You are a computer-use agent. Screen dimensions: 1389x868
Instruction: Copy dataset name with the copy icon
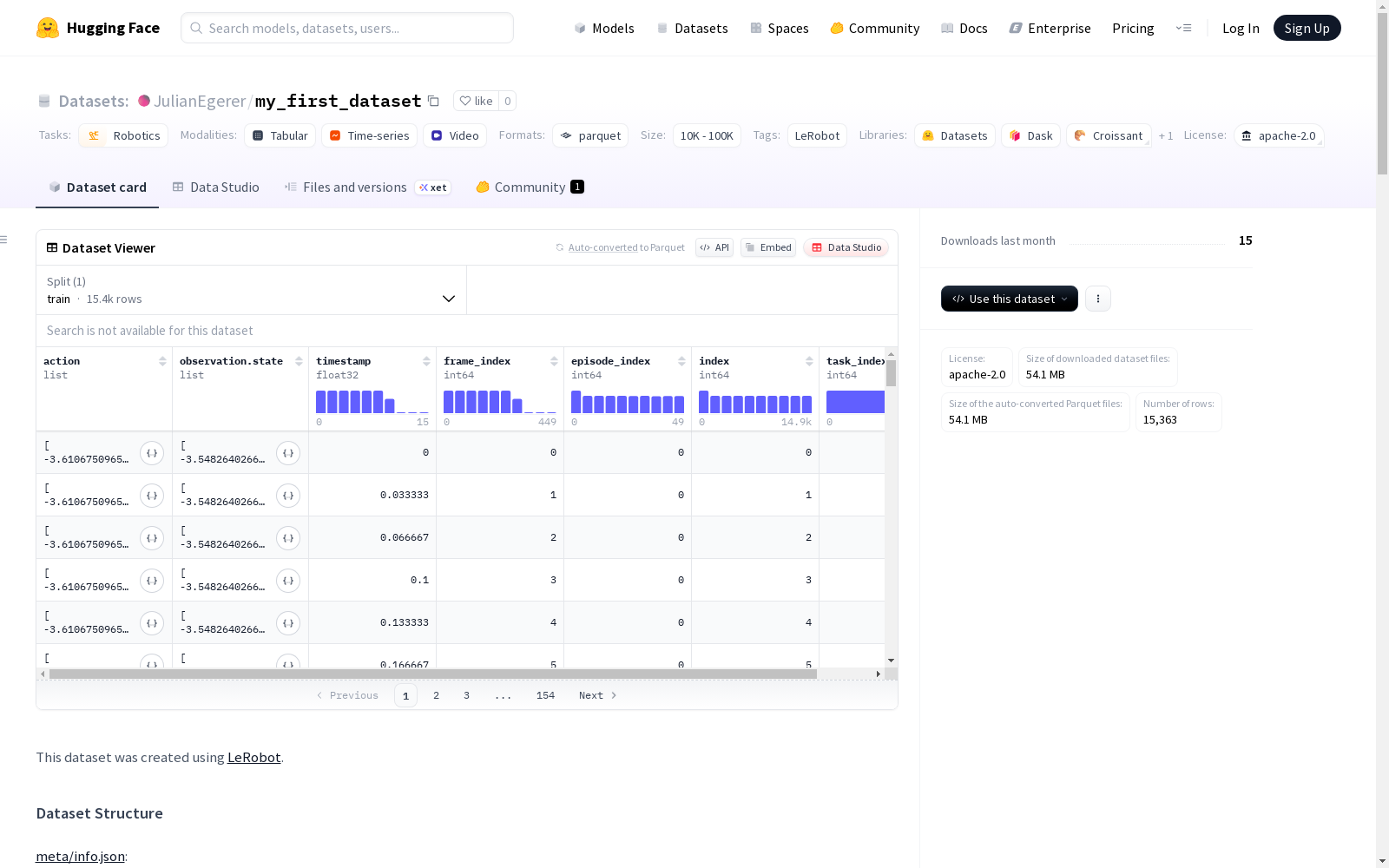coord(433,101)
